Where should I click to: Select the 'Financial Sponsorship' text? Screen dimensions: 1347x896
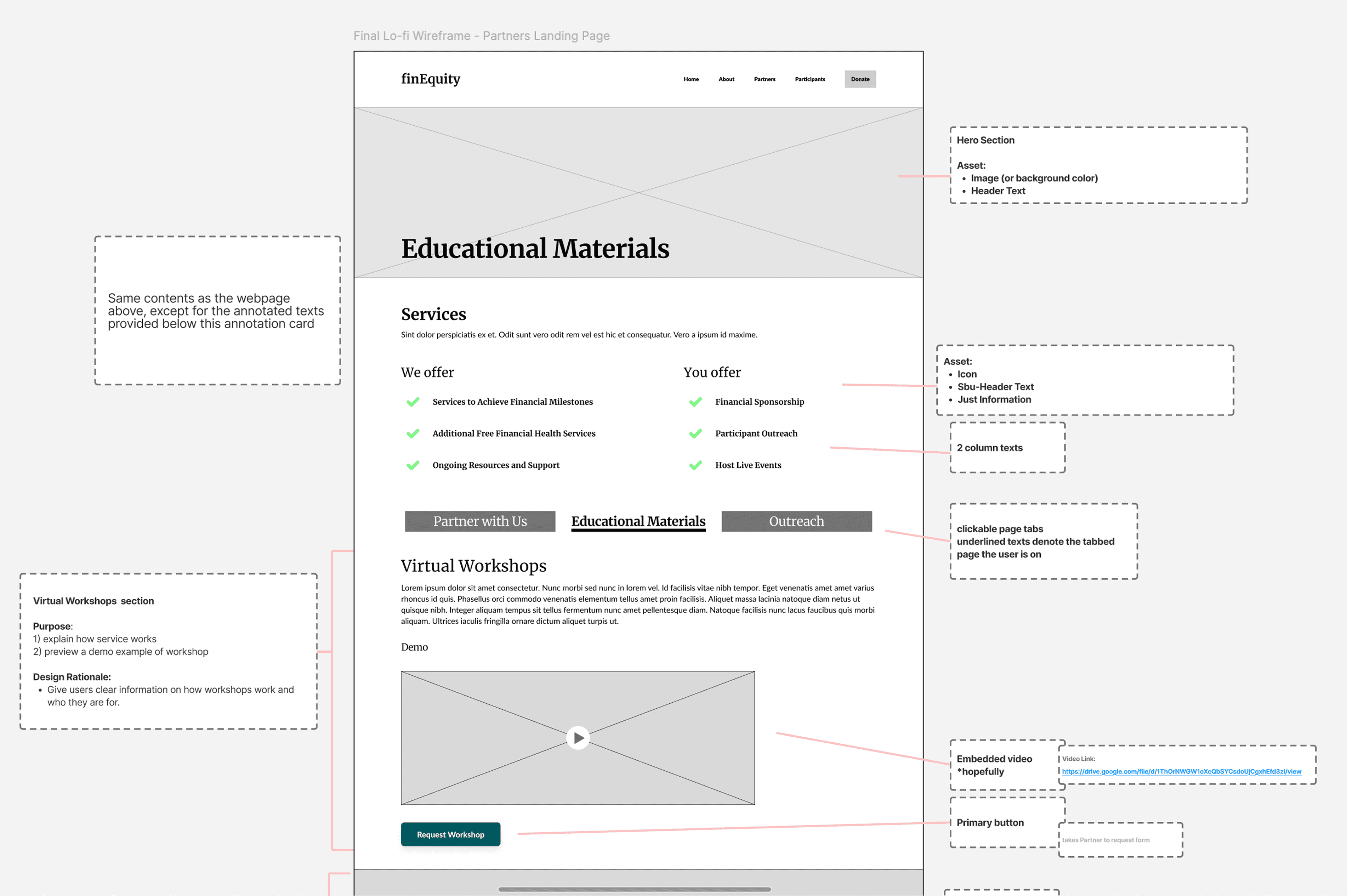point(759,402)
